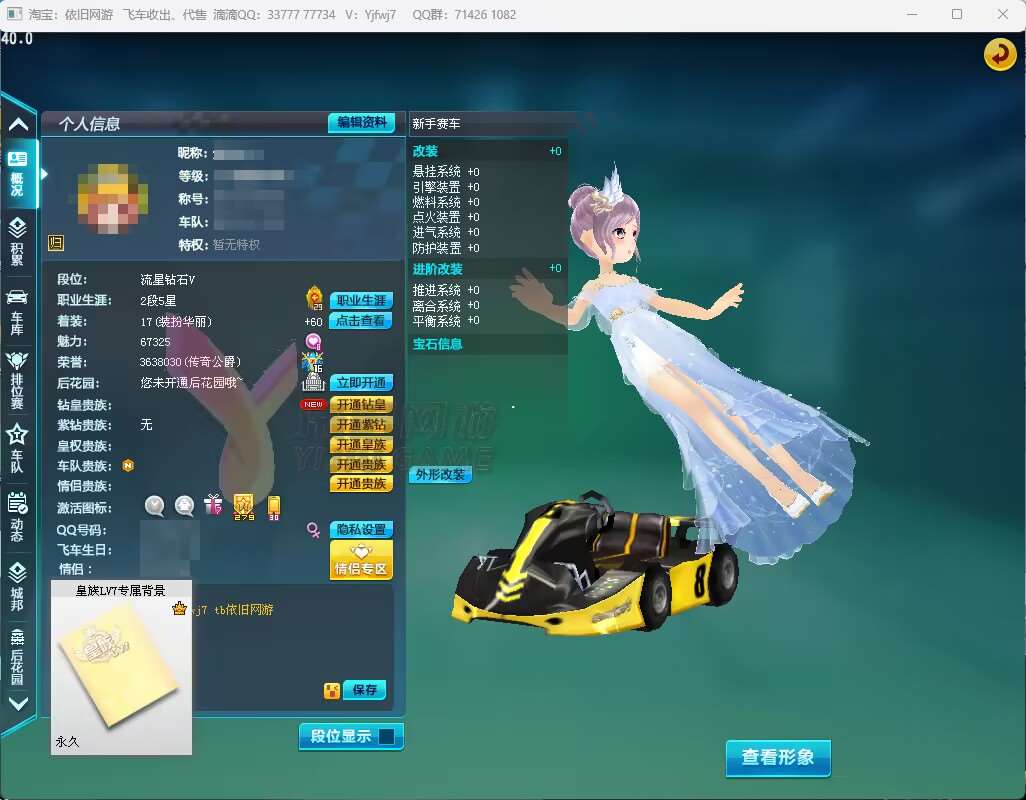Viewport: 1026px width, 800px height.
Task: Click the yellow and black kart model
Action: pos(597,562)
